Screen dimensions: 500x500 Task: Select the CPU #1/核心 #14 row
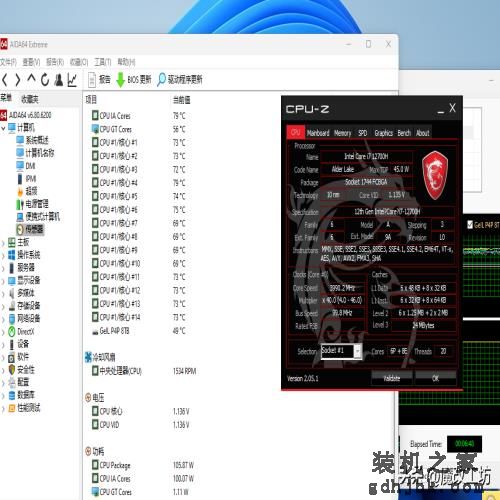[138, 317]
